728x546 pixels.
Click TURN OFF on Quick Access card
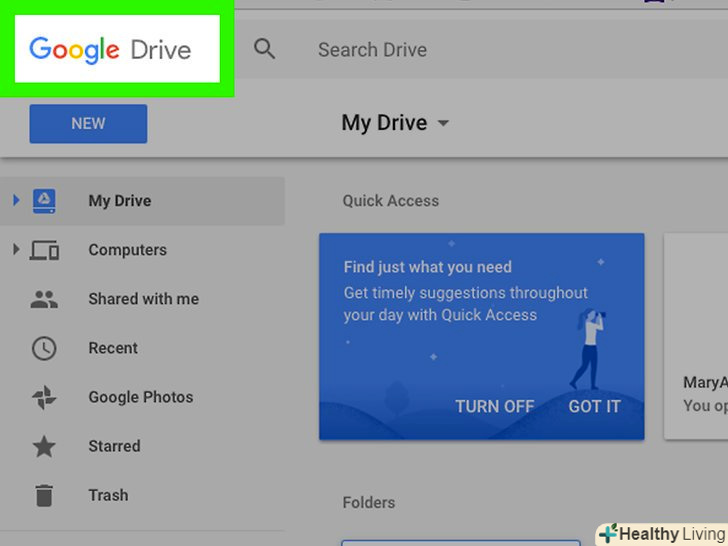[494, 407]
